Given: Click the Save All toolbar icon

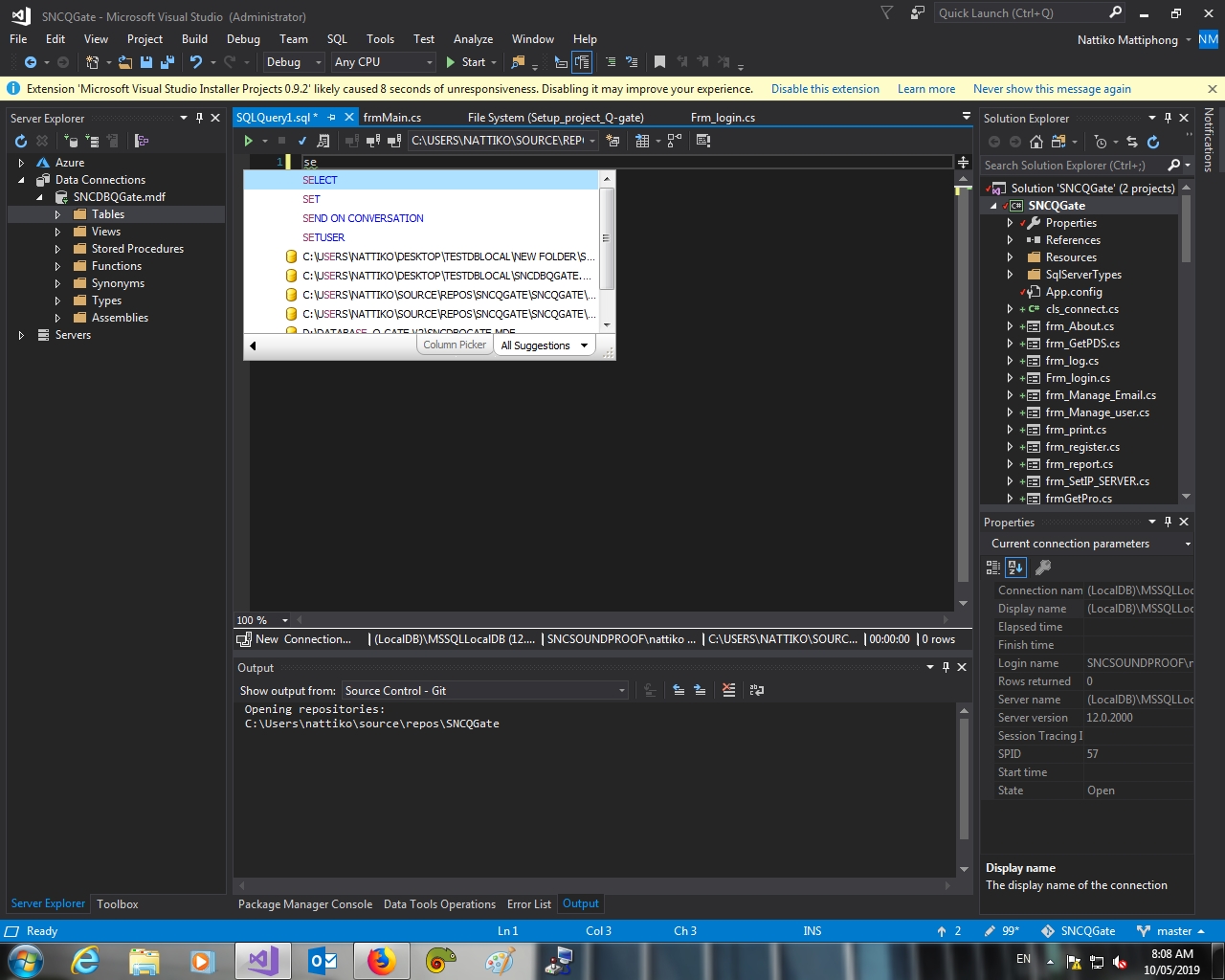Looking at the screenshot, I should (167, 62).
